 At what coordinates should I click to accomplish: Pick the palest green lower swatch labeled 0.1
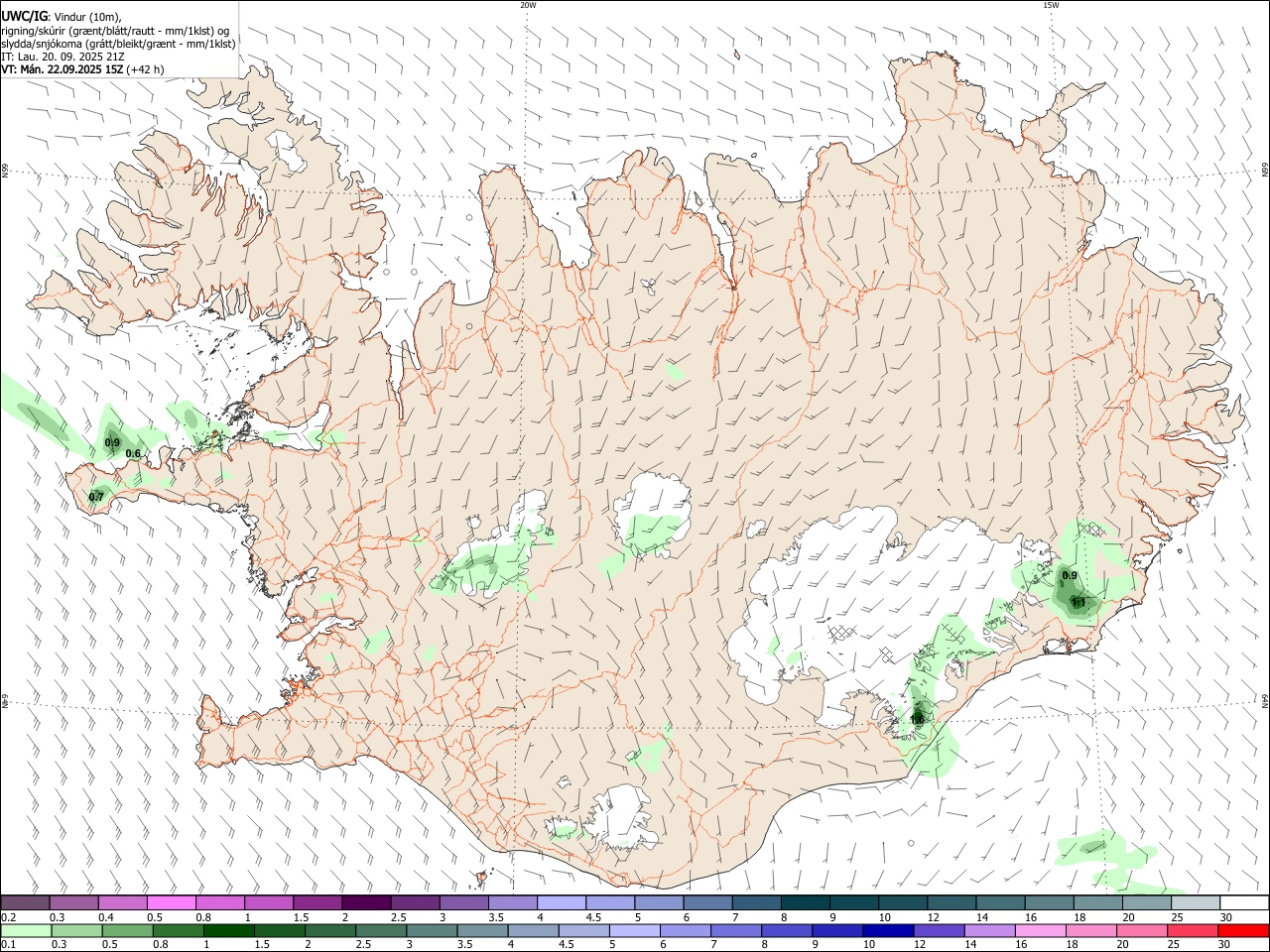(x=27, y=931)
